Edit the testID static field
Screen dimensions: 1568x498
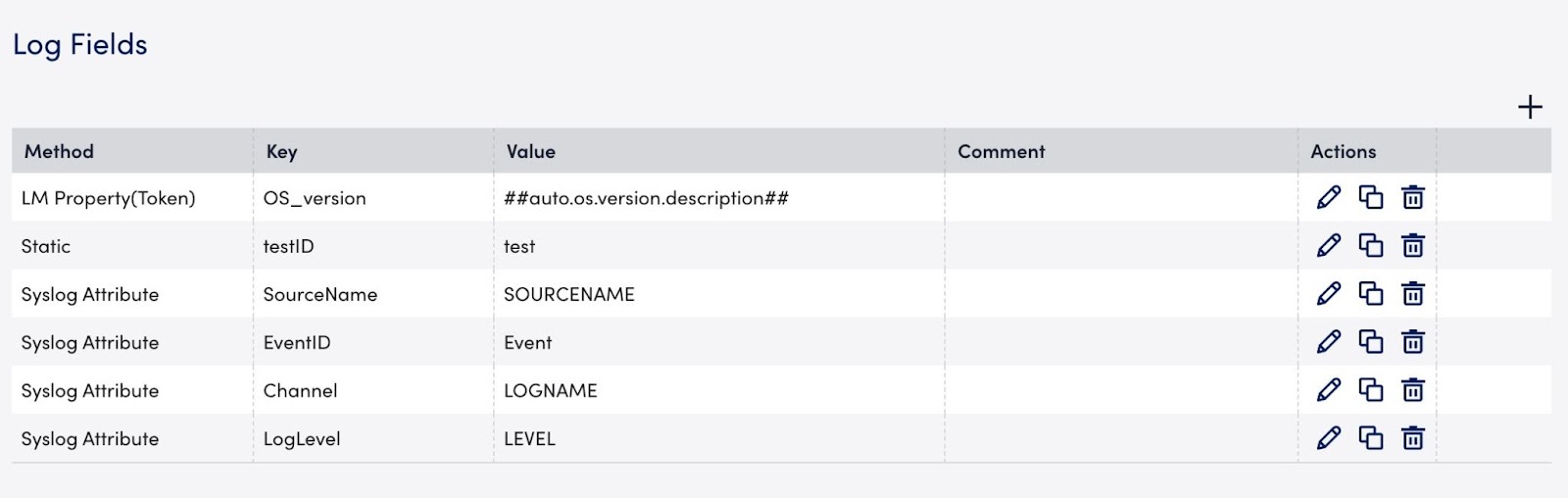pyautogui.click(x=1329, y=245)
